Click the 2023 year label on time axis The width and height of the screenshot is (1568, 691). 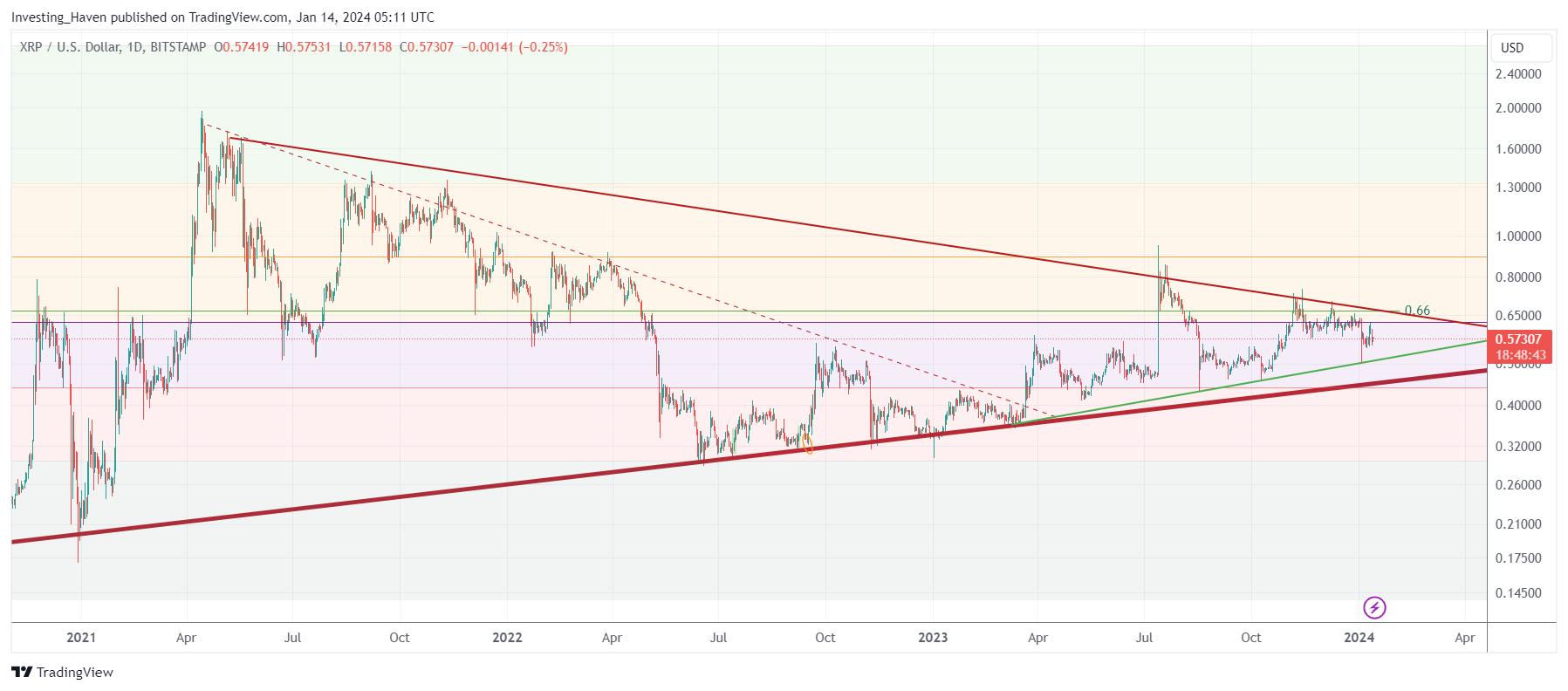(x=933, y=638)
